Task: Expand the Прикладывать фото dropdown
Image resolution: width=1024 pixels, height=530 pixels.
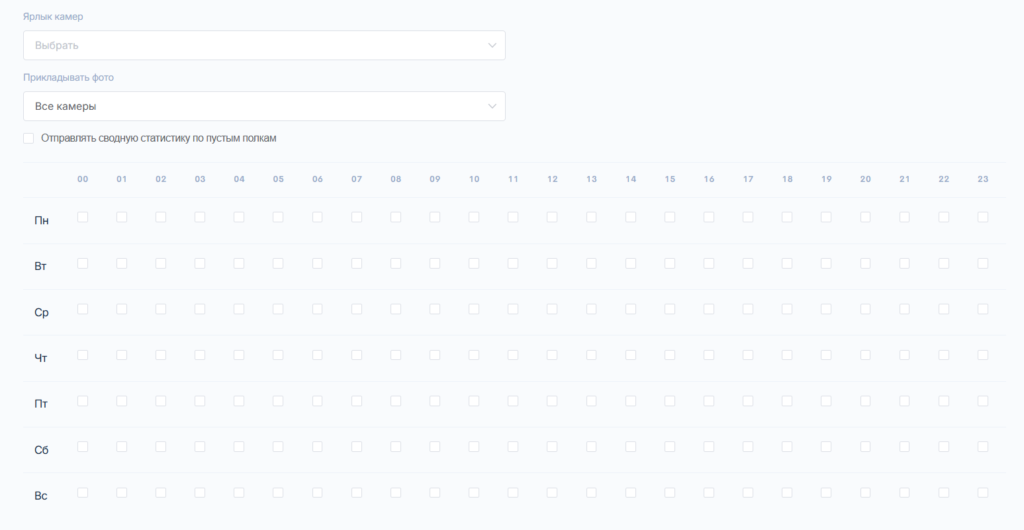Action: click(264, 106)
